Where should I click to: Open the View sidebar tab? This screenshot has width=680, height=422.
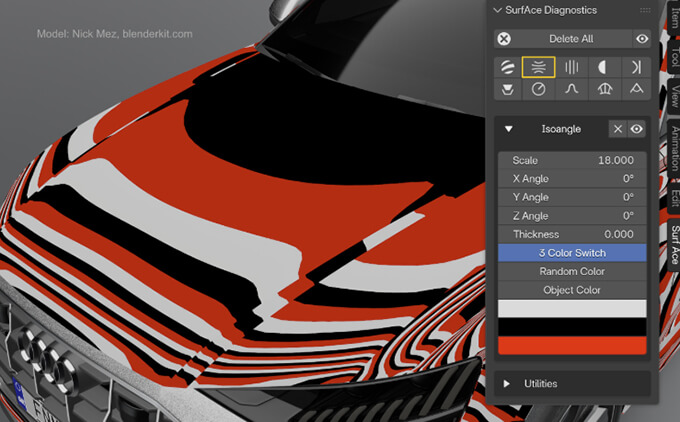point(676,96)
